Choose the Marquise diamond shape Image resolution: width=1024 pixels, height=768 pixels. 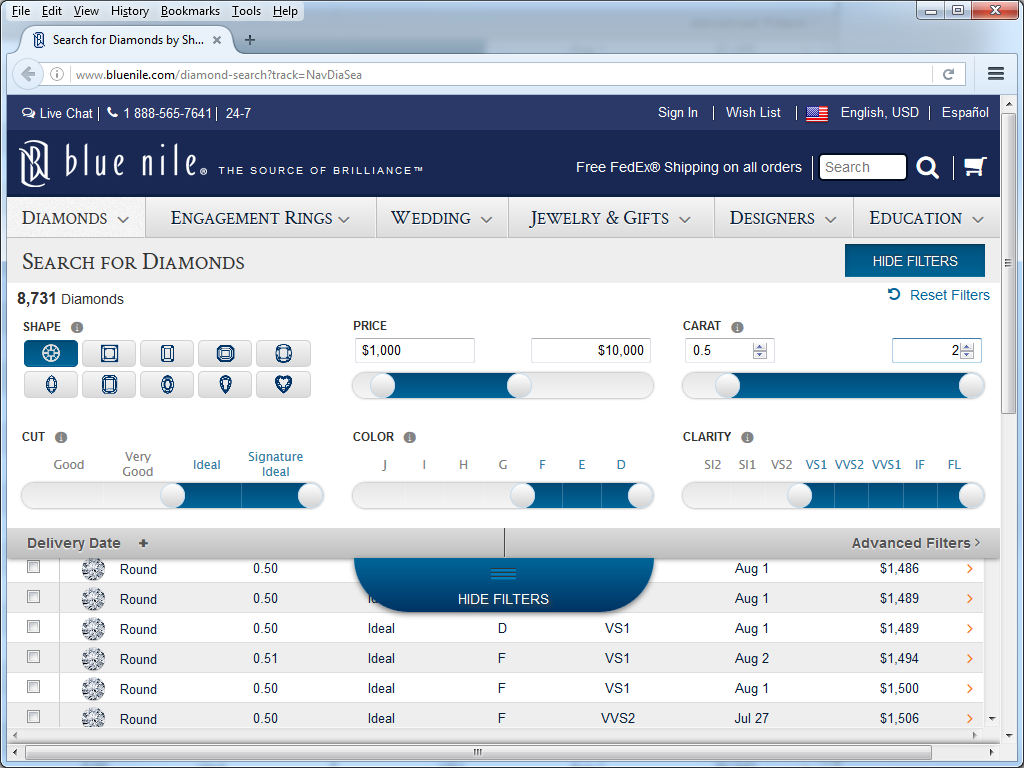[51, 385]
